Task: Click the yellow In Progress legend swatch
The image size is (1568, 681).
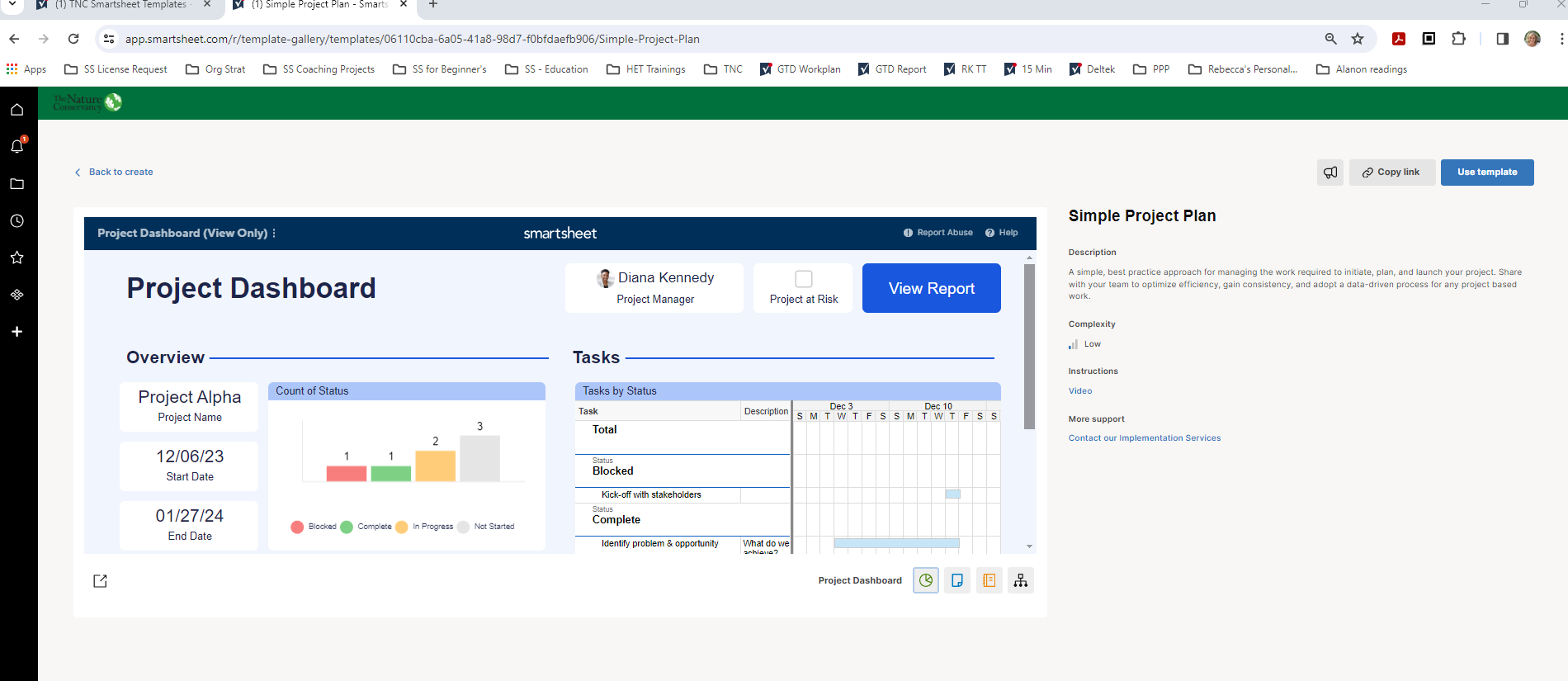Action: 402,527
